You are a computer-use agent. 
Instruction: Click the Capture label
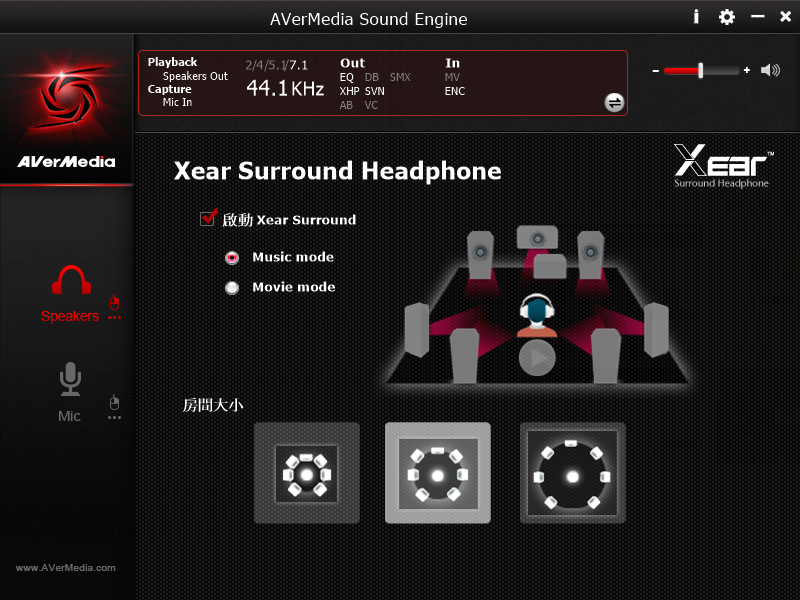click(169, 89)
